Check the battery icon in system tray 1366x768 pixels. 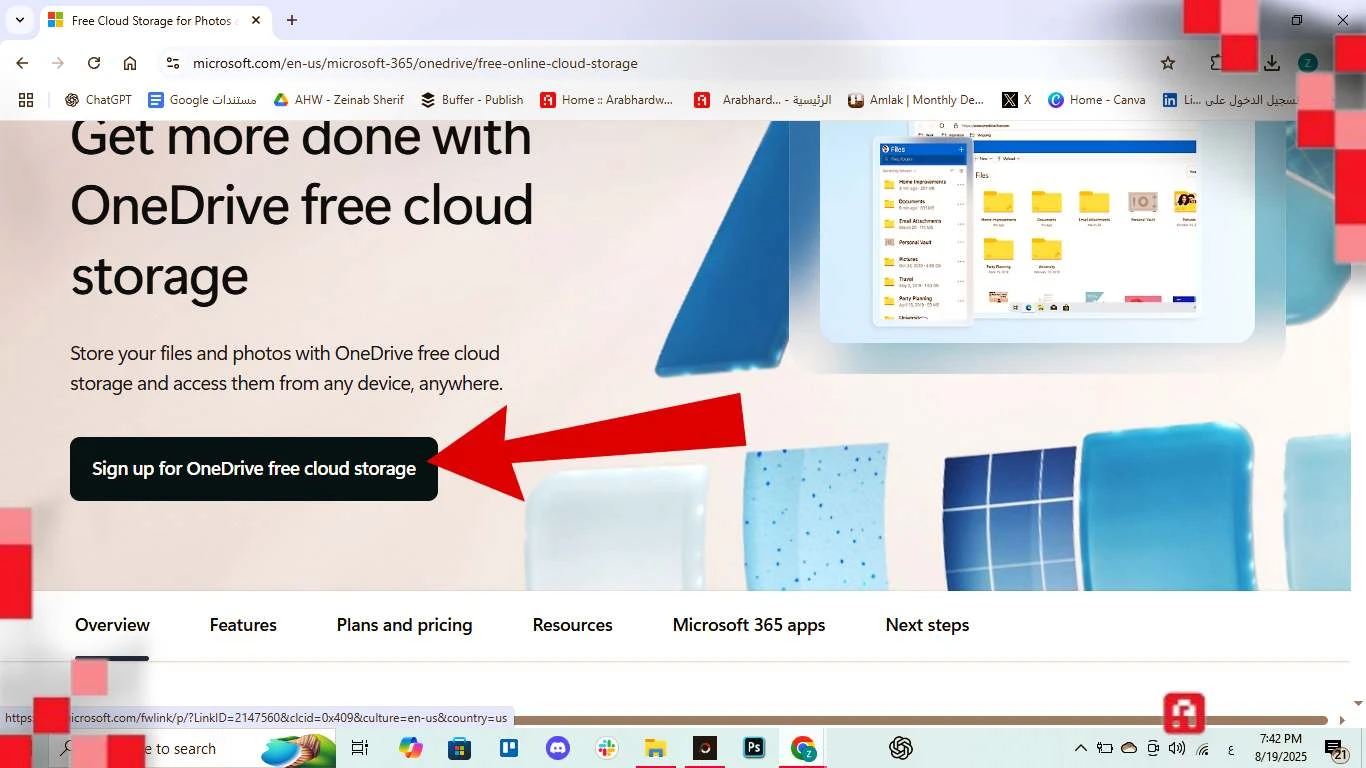tap(1105, 748)
